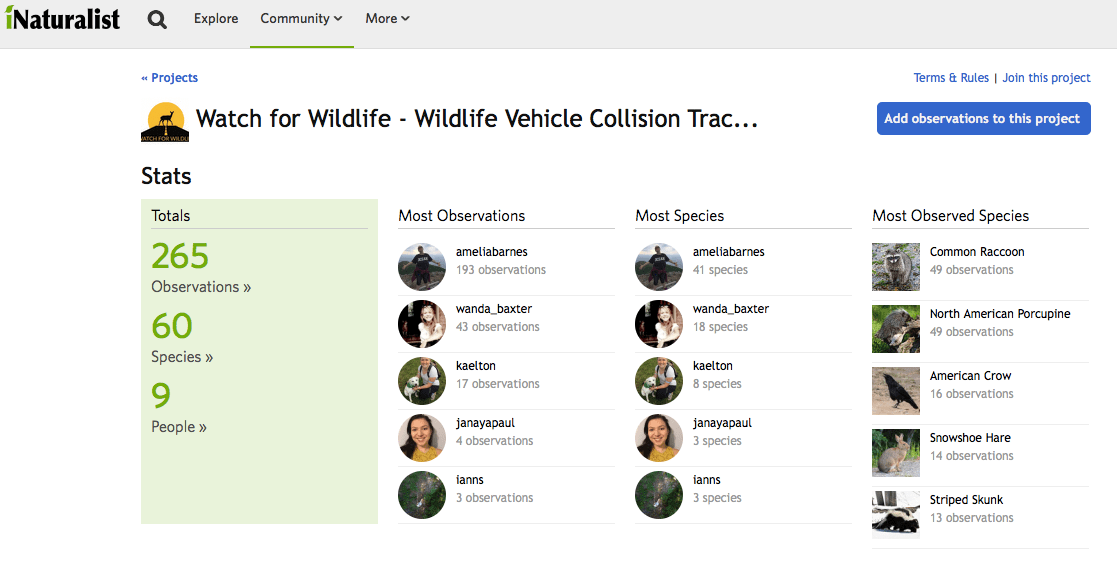
Task: Go back to Projects link
Action: pos(170,78)
